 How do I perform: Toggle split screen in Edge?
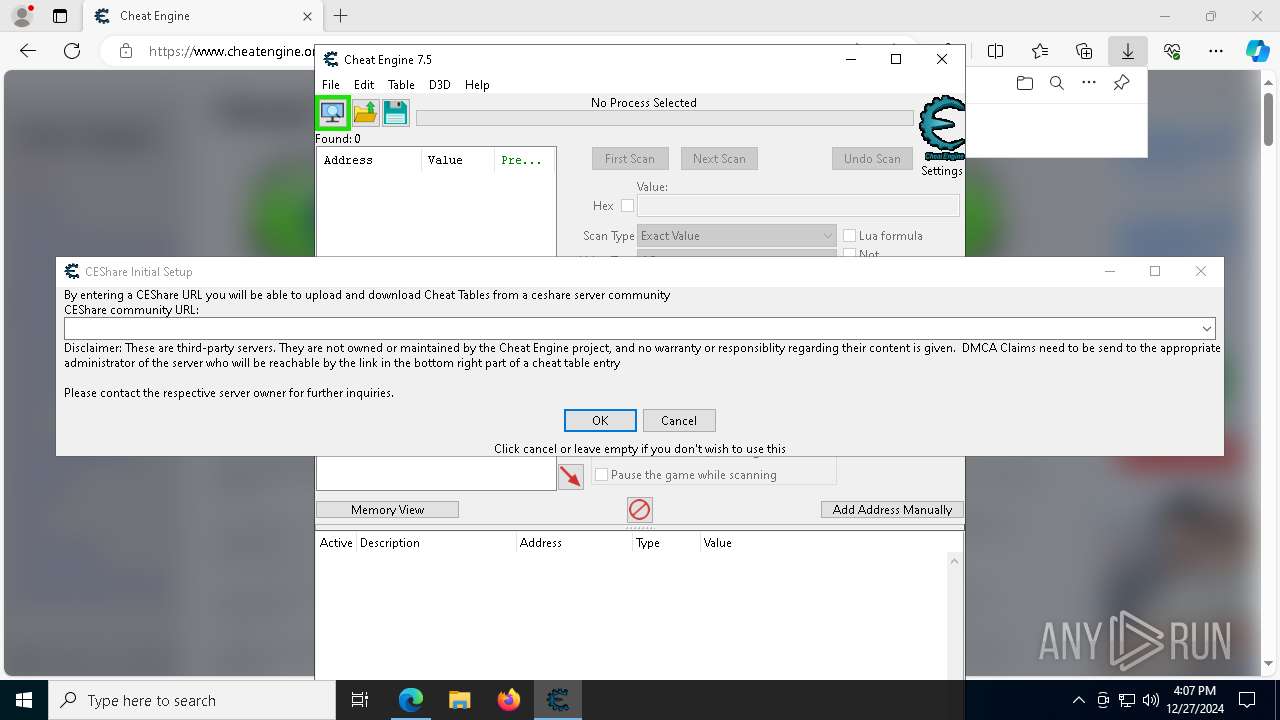point(996,51)
